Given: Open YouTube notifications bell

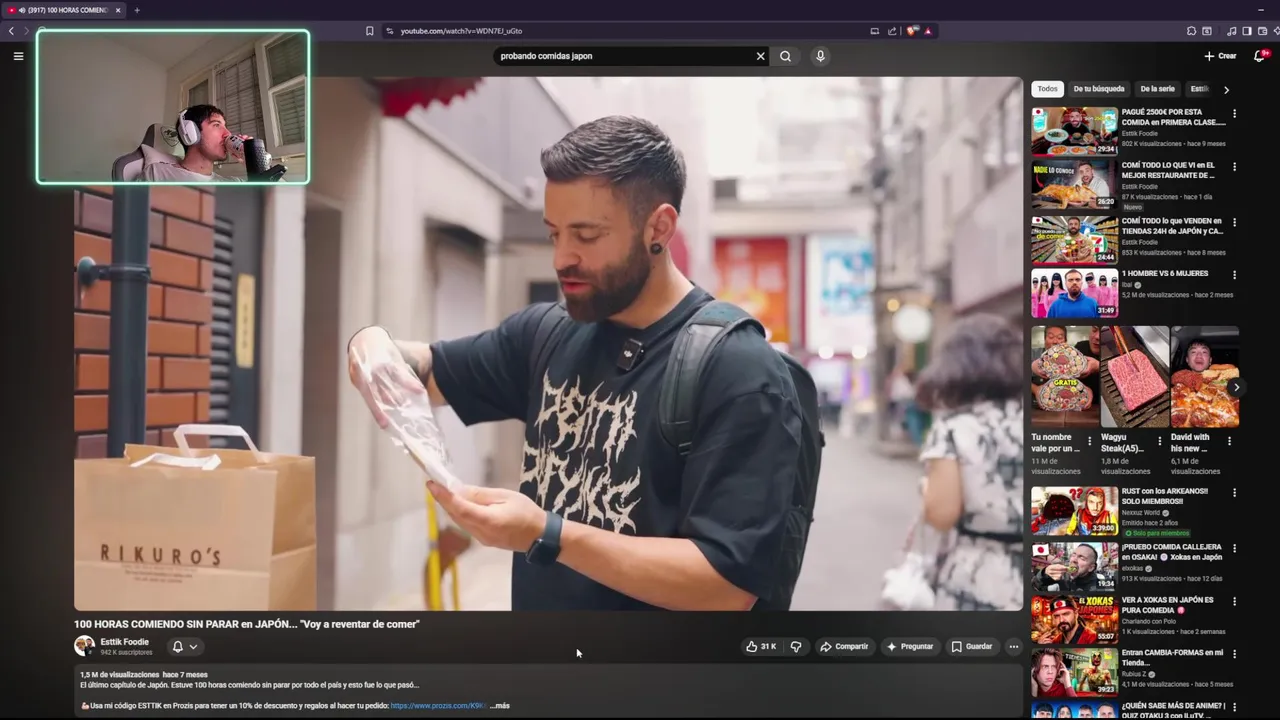Looking at the screenshot, I should click(1259, 56).
